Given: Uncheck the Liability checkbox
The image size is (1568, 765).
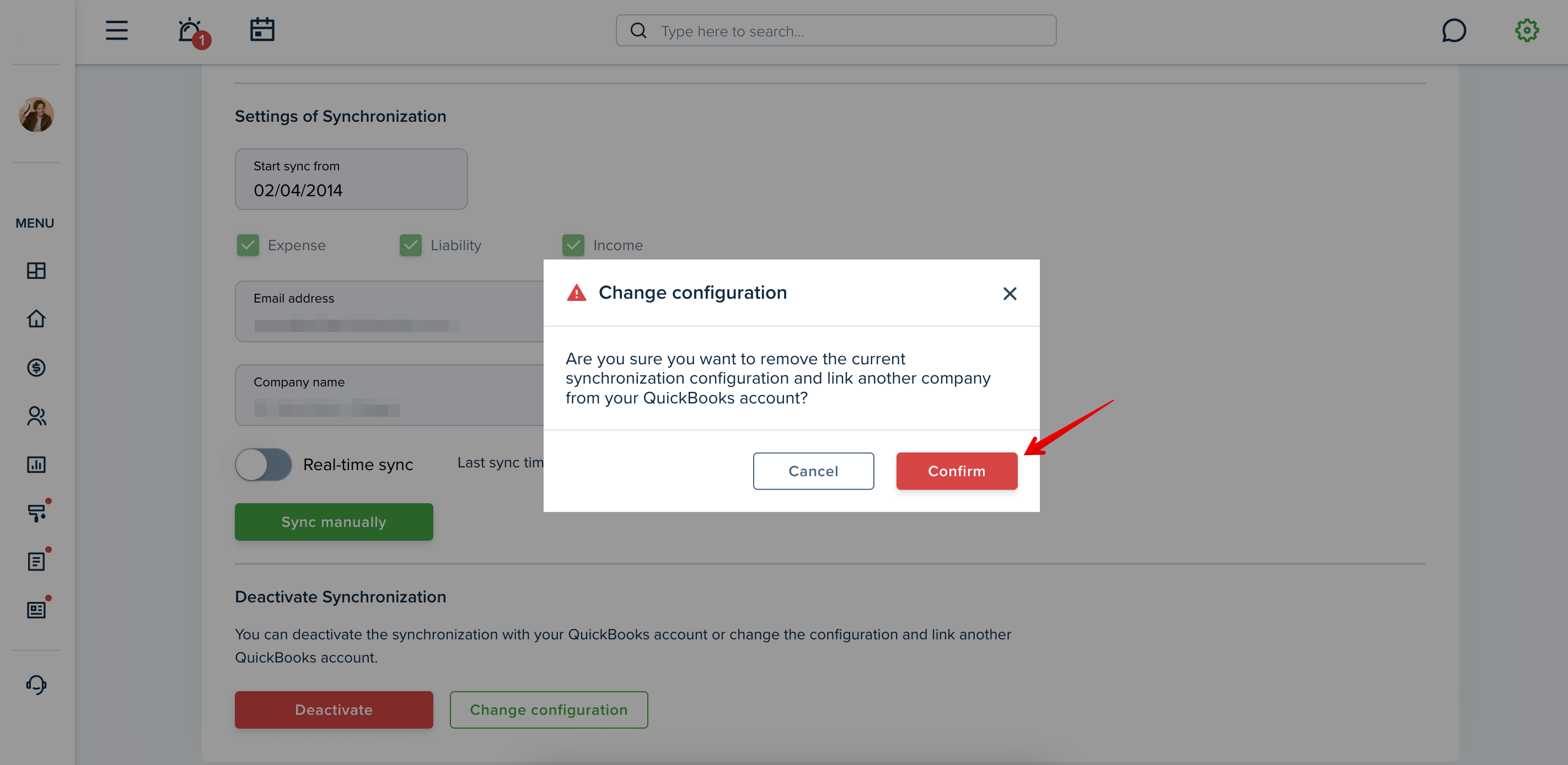Looking at the screenshot, I should click(x=410, y=245).
